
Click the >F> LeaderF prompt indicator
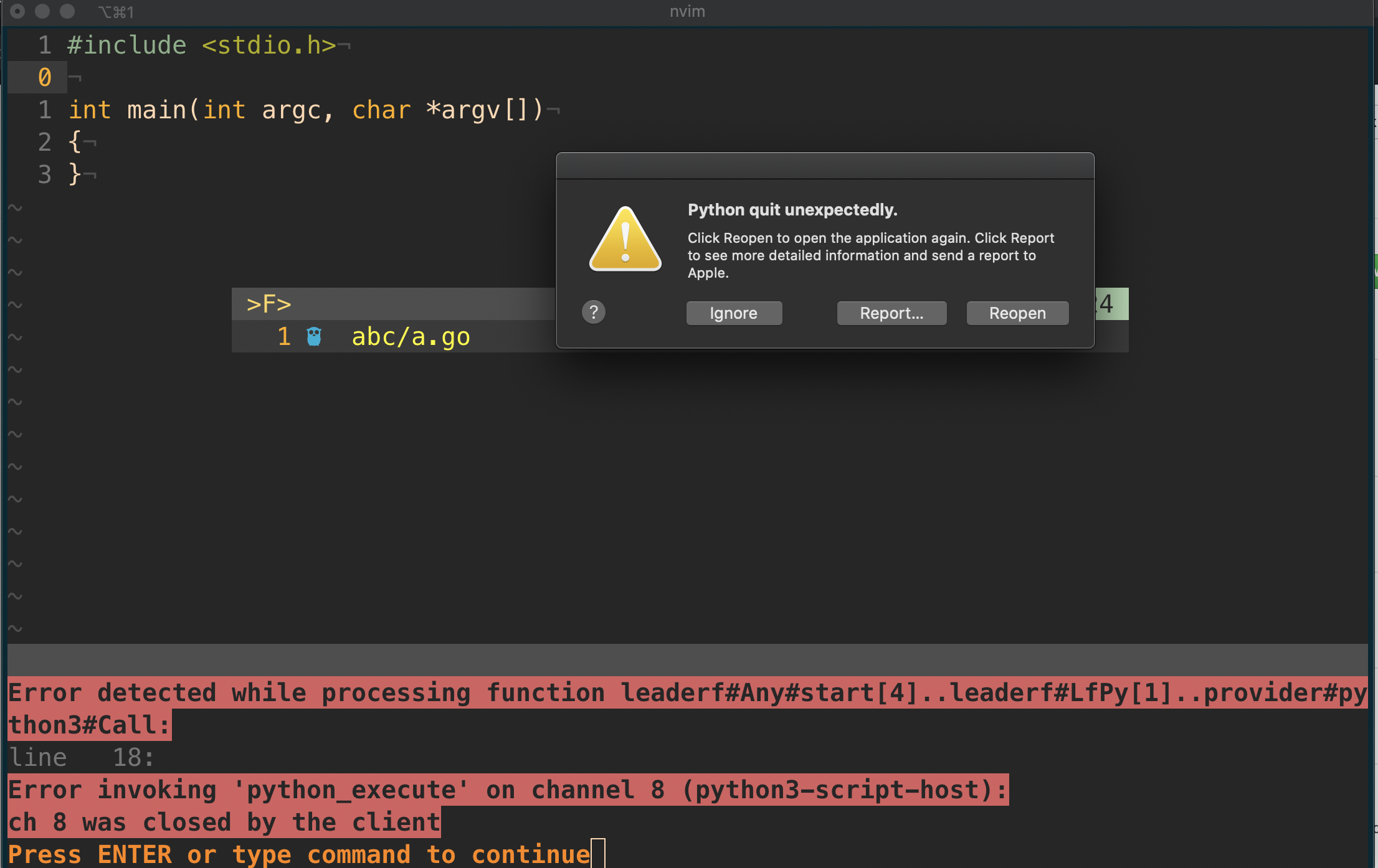pos(268,304)
